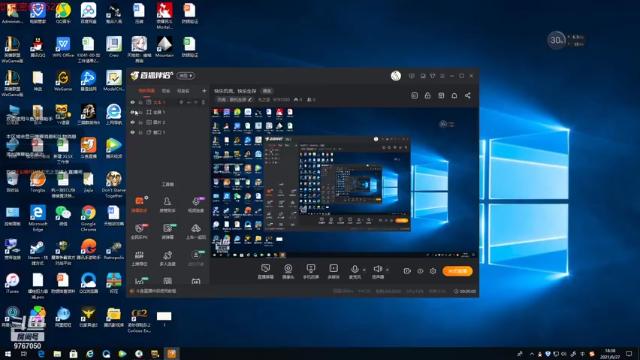Open the user avatar in the title bar
The width and height of the screenshot is (640, 360).
396,76
